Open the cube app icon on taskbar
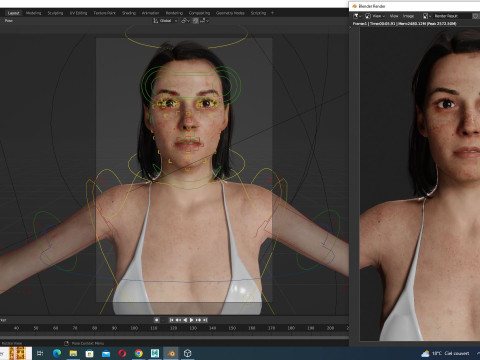 pos(188,353)
